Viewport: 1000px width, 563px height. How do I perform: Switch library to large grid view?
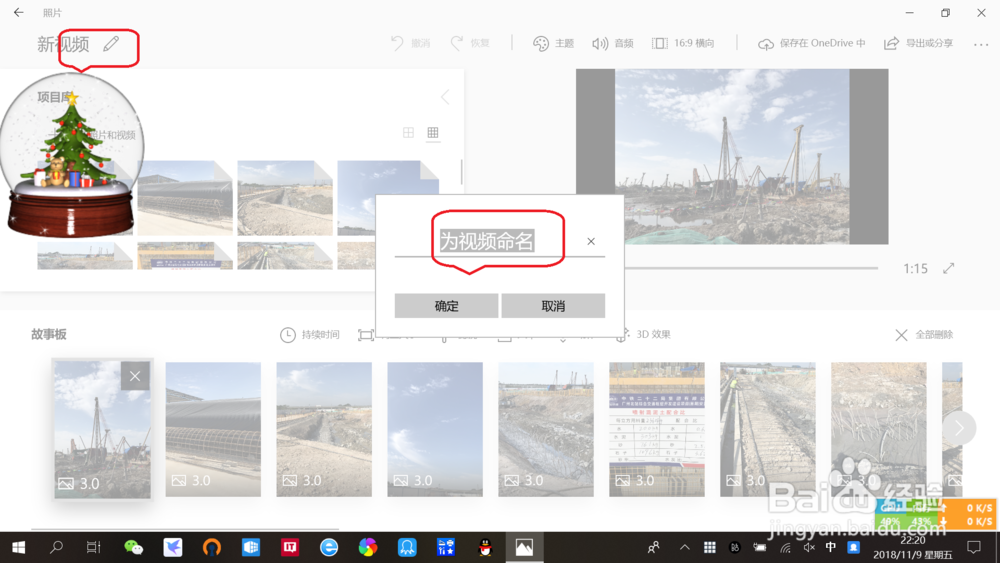408,132
